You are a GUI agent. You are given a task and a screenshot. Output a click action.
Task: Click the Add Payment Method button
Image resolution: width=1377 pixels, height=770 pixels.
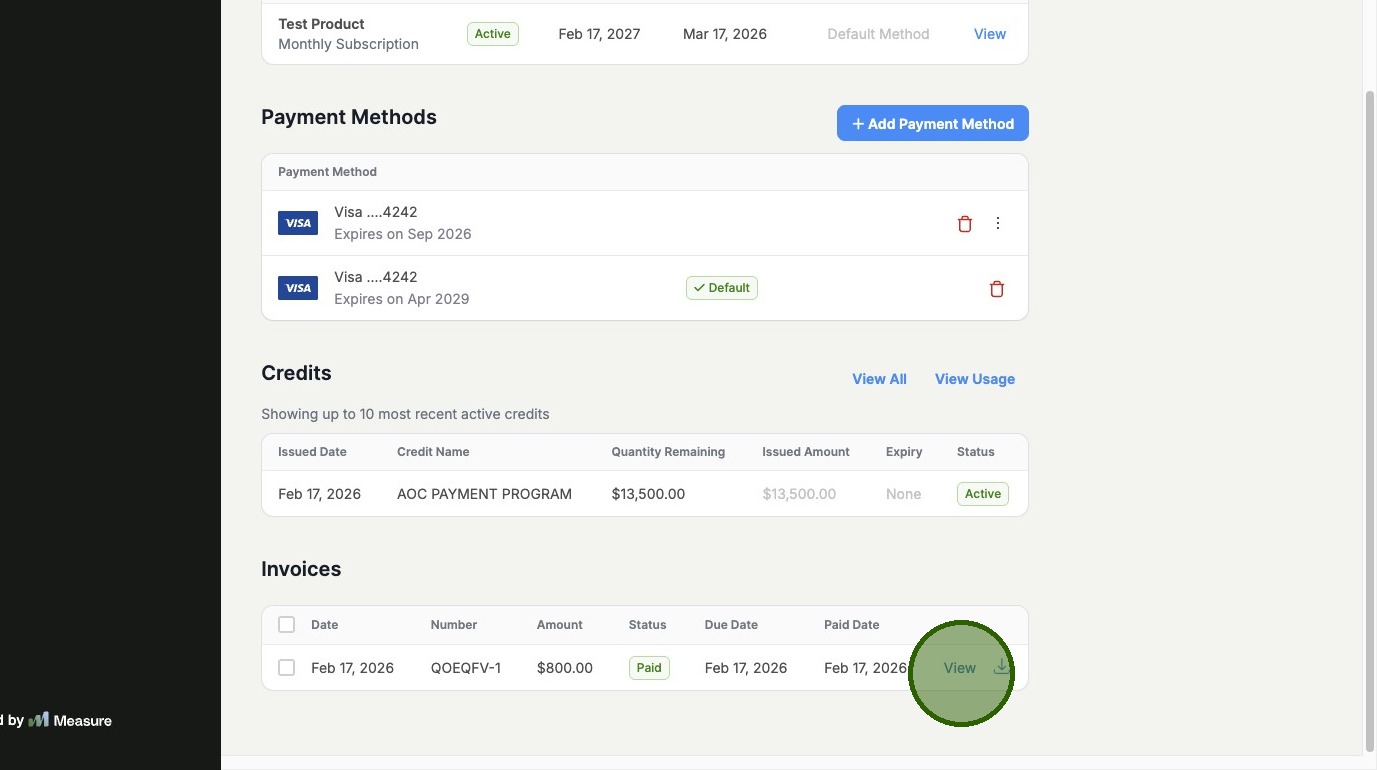coord(932,124)
